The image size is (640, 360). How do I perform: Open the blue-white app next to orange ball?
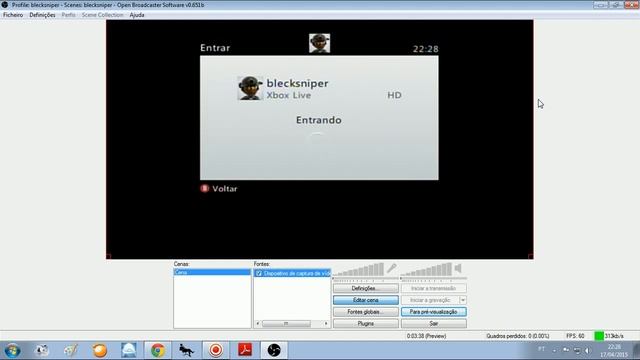click(129, 350)
